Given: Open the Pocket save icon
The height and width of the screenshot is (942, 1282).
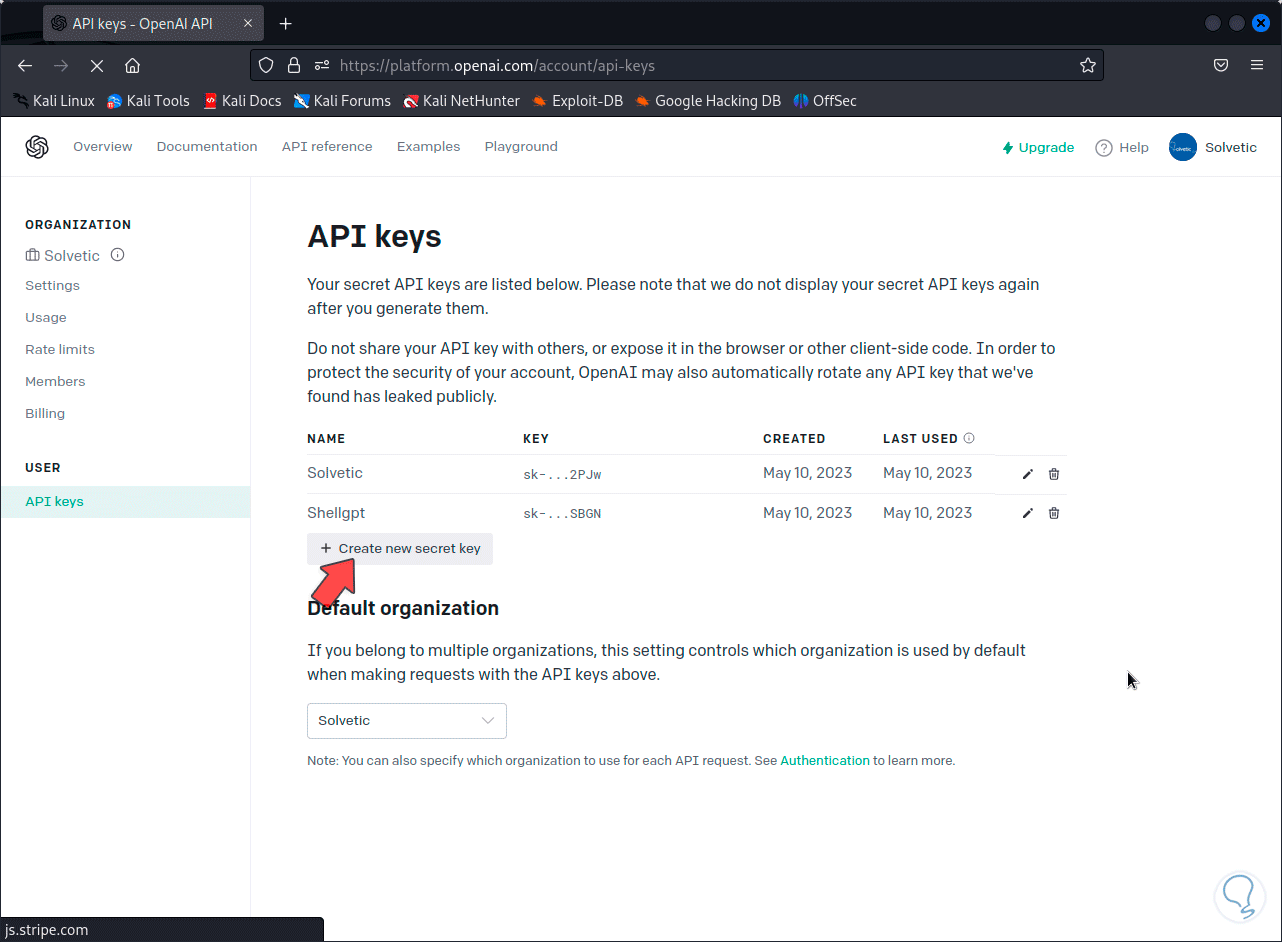Looking at the screenshot, I should [1221, 65].
